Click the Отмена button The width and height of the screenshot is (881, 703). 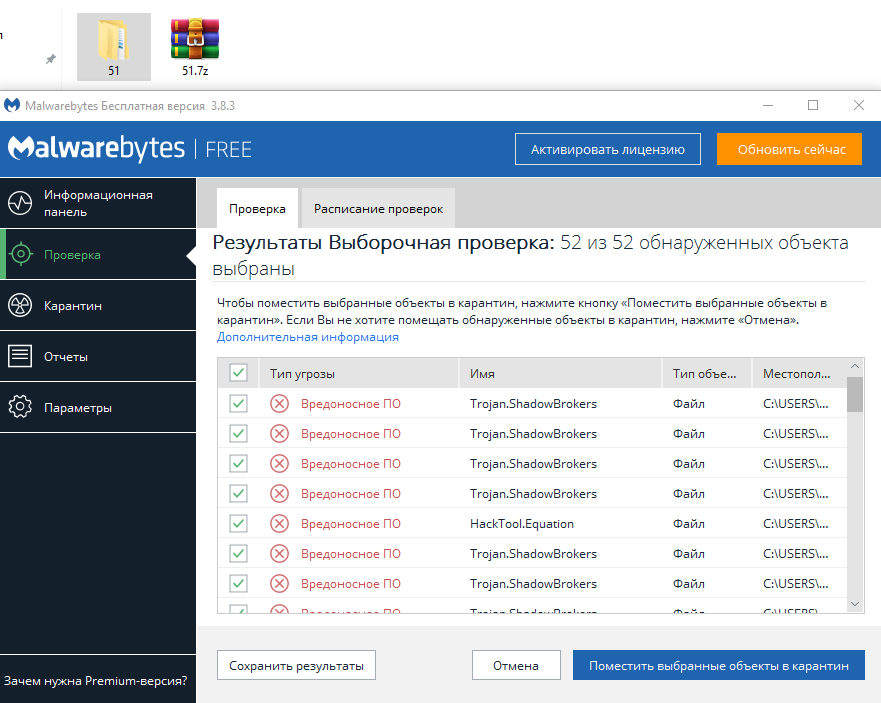tap(516, 665)
